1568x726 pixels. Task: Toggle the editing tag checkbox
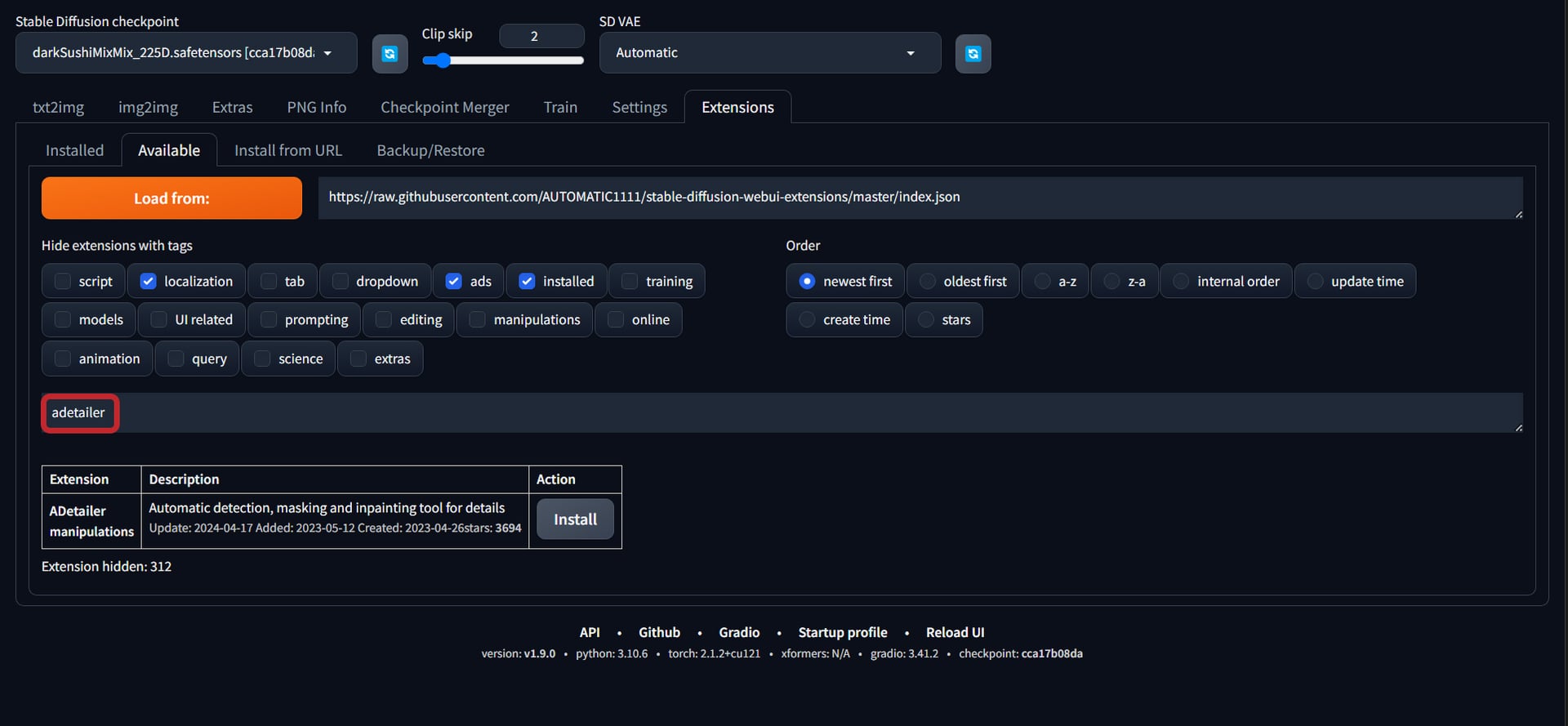pyautogui.click(x=384, y=319)
